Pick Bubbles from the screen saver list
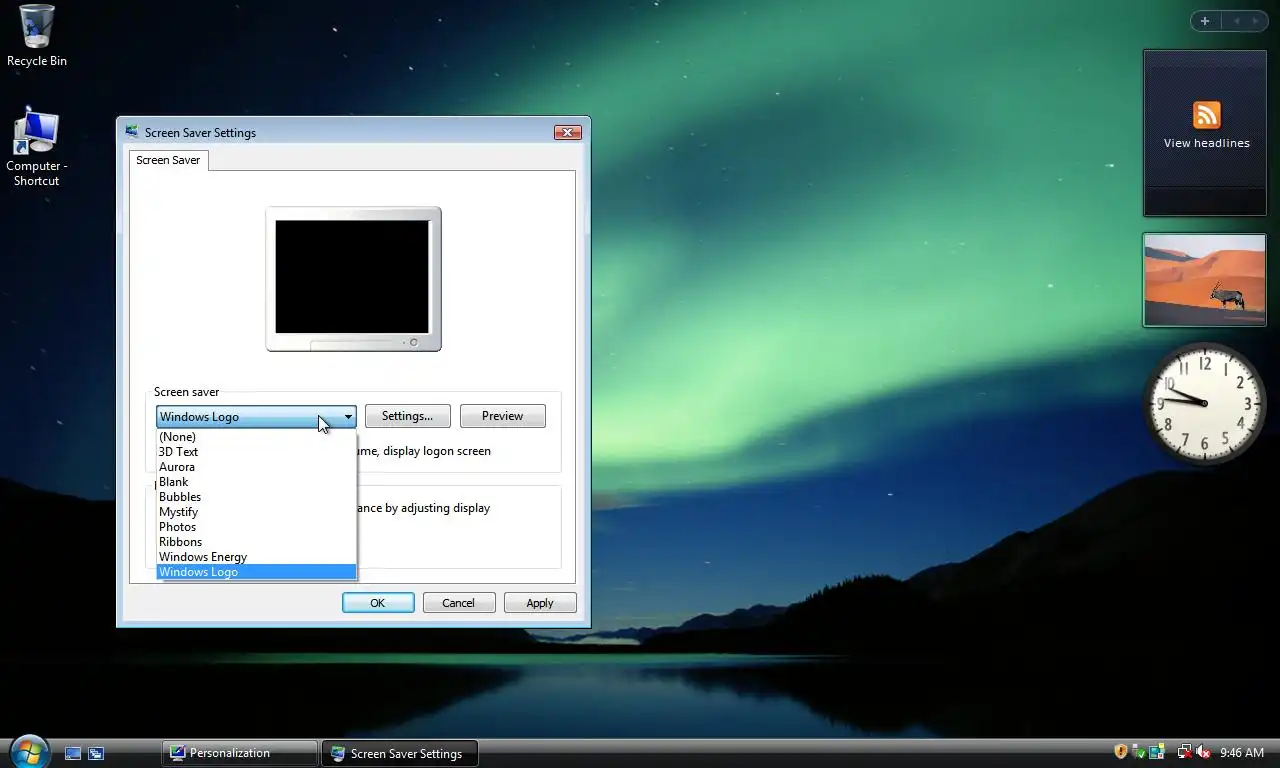Viewport: 1280px width, 768px height. point(256,497)
